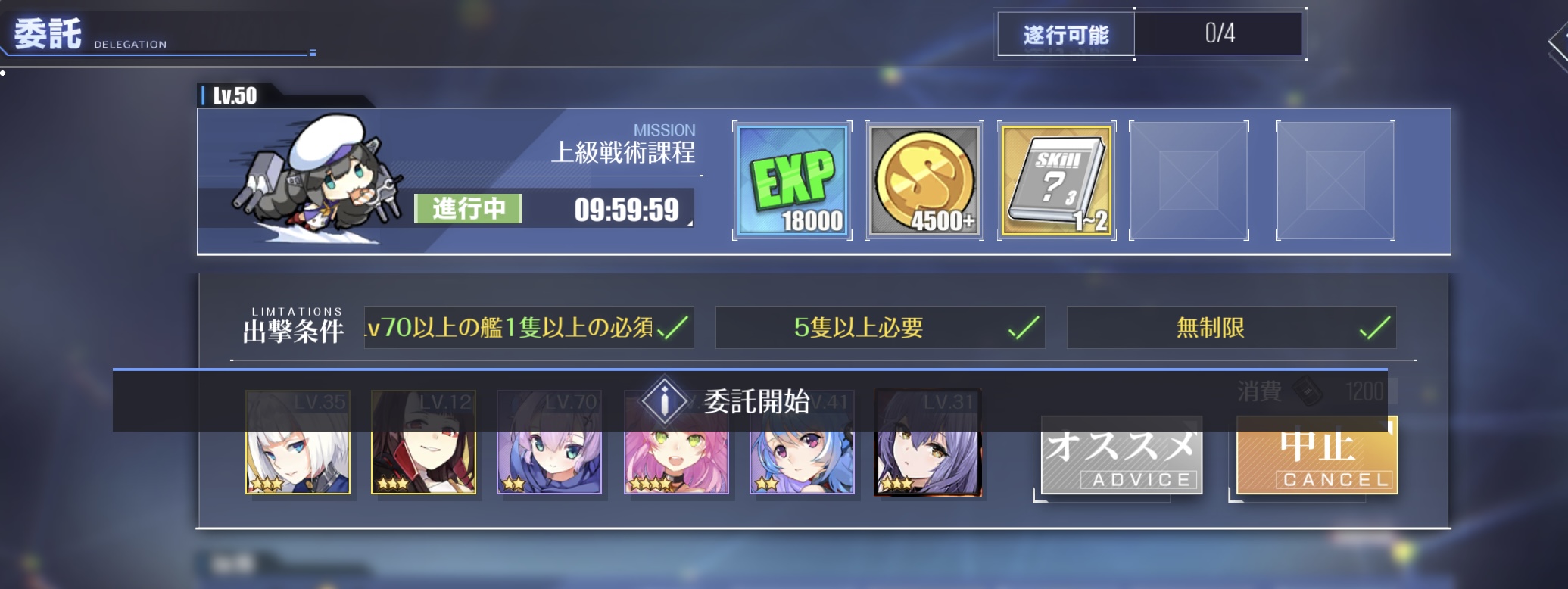
Task: Click the 中止 CANCEL button
Action: (1317, 455)
